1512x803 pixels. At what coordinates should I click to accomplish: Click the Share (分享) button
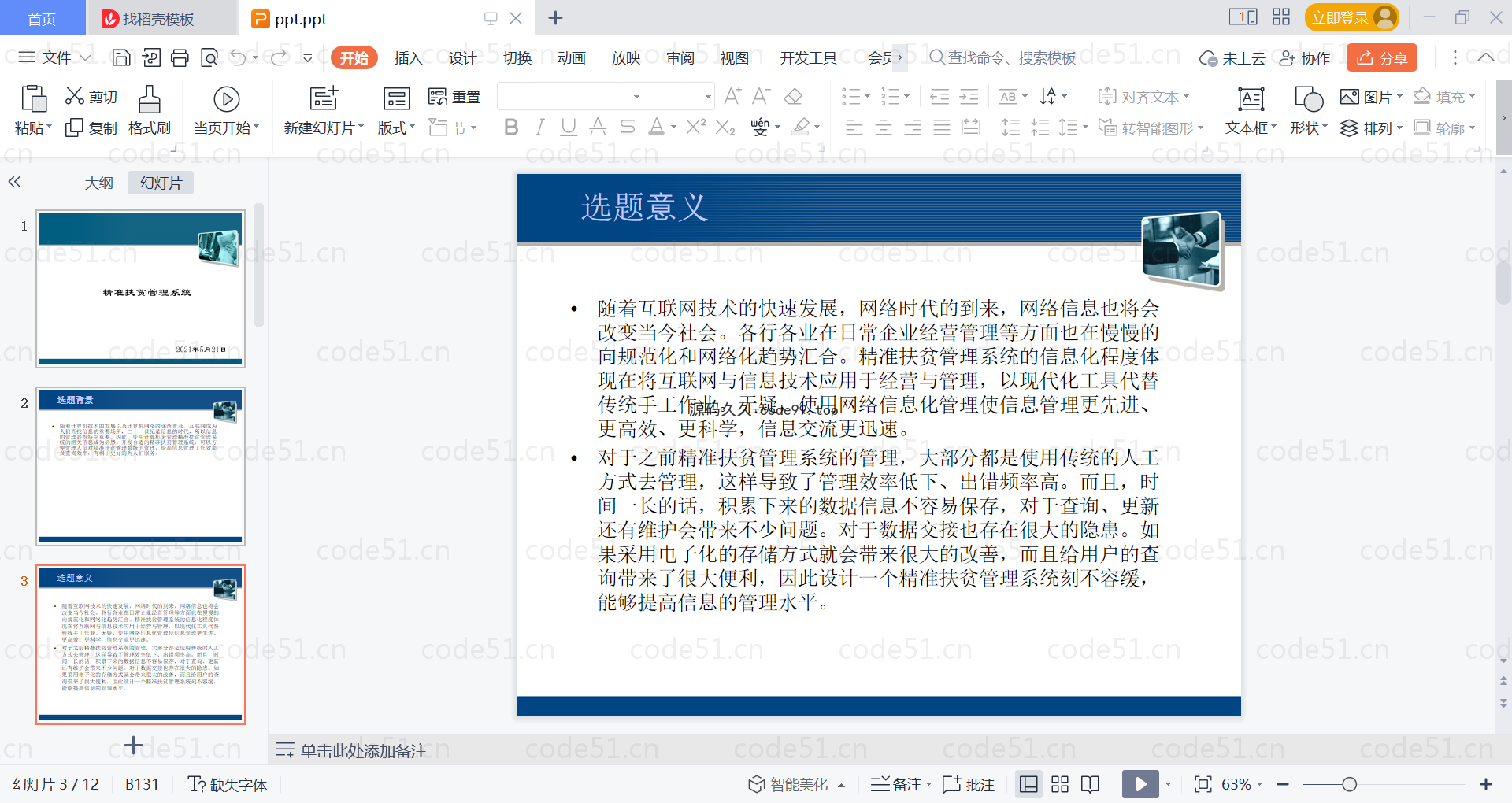pyautogui.click(x=1382, y=57)
